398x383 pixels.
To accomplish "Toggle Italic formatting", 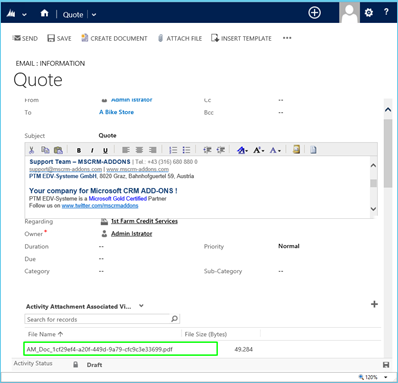I will pyautogui.click(x=92, y=150).
